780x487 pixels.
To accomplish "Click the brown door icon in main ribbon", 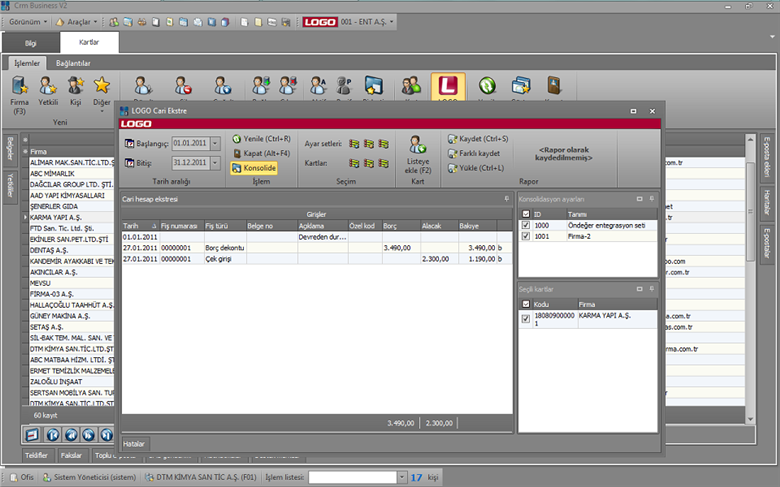I will tap(554, 86).
